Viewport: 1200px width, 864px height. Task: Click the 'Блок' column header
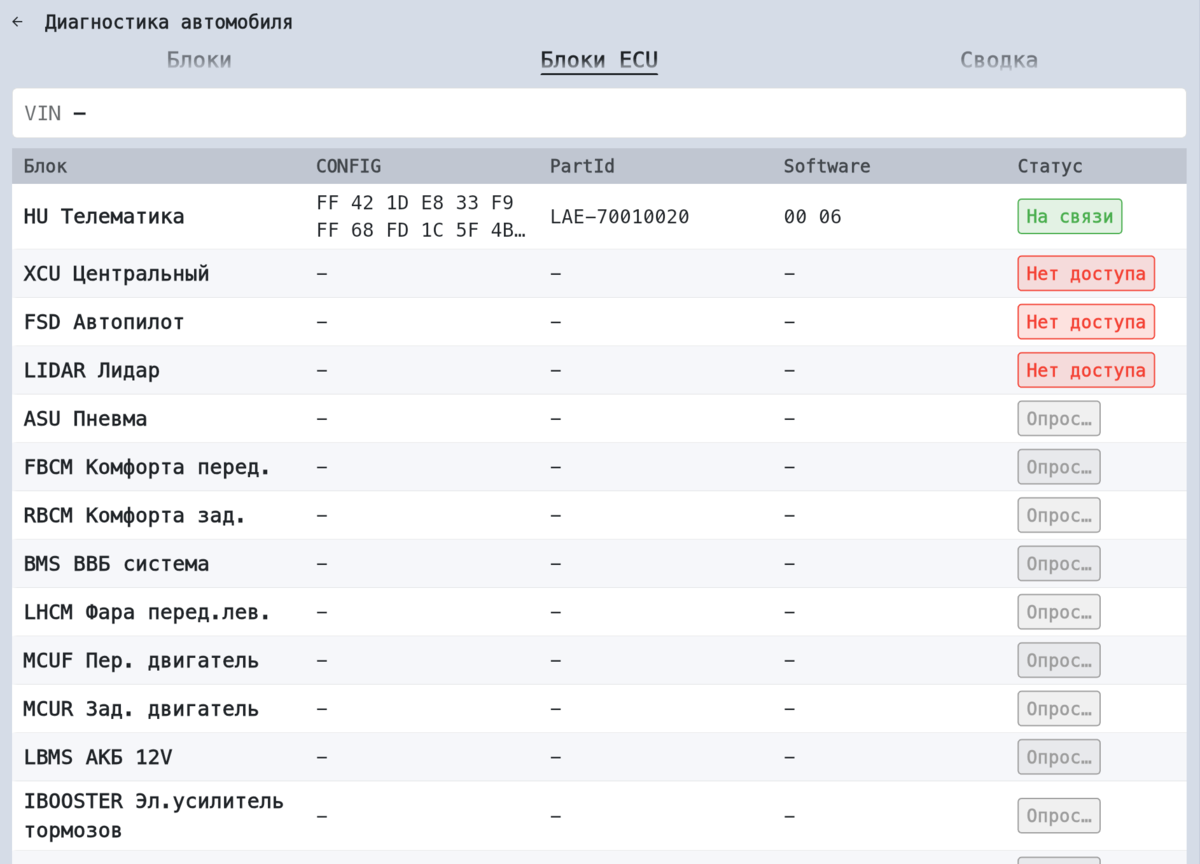[x=46, y=166]
